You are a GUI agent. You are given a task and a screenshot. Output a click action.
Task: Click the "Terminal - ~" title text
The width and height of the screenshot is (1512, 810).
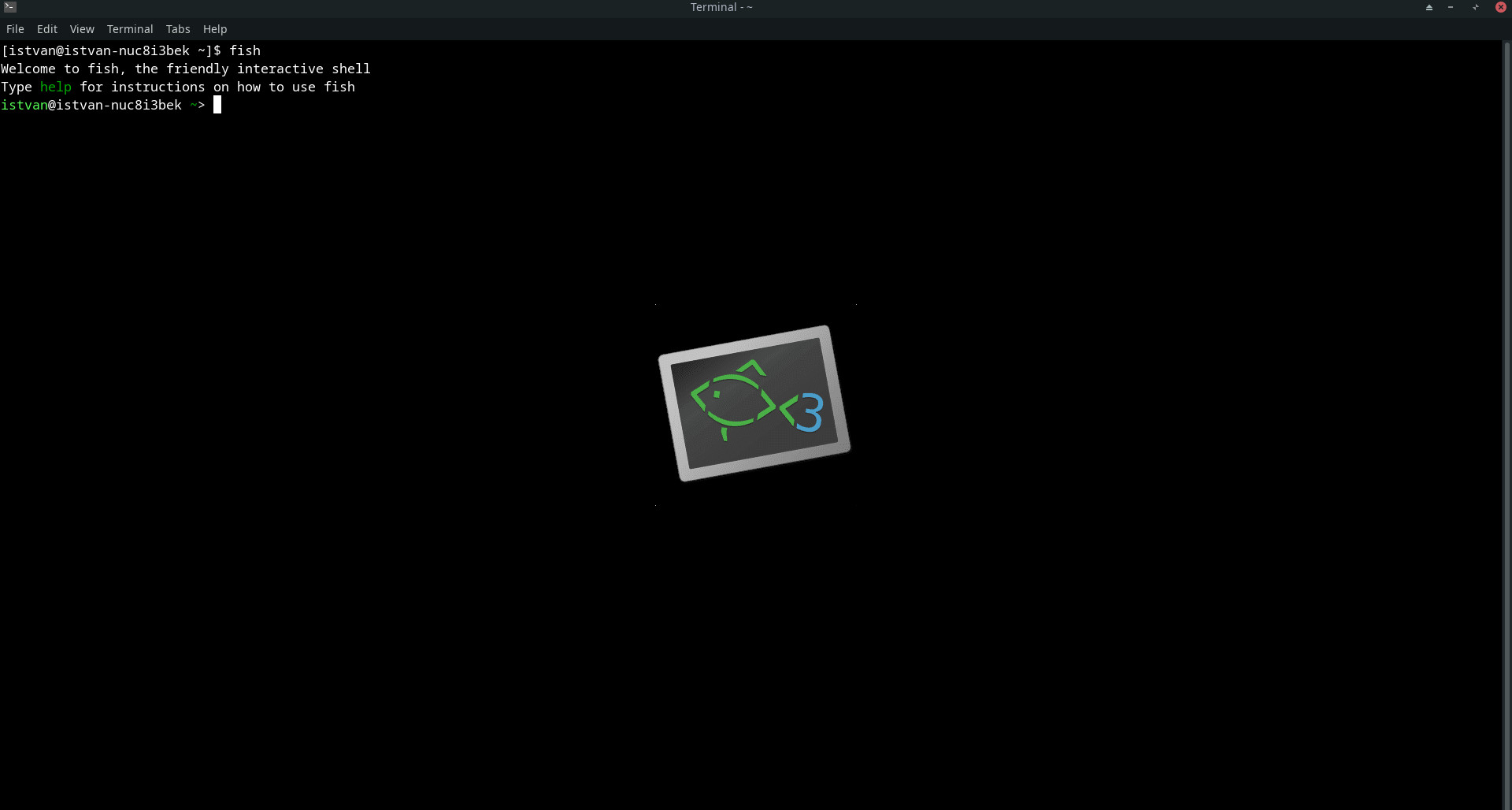pyautogui.click(x=721, y=7)
